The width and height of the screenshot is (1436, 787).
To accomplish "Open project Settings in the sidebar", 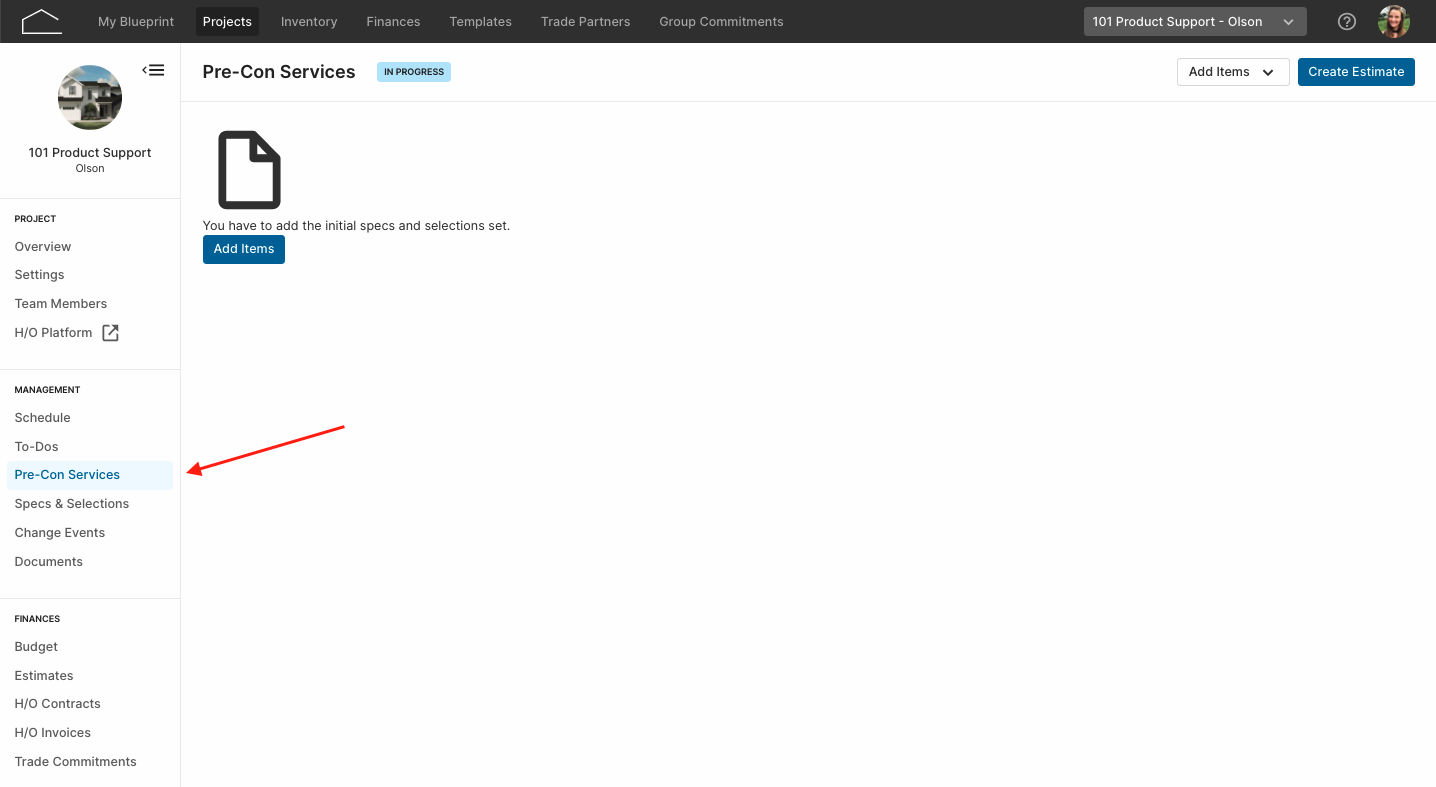I will (40, 275).
